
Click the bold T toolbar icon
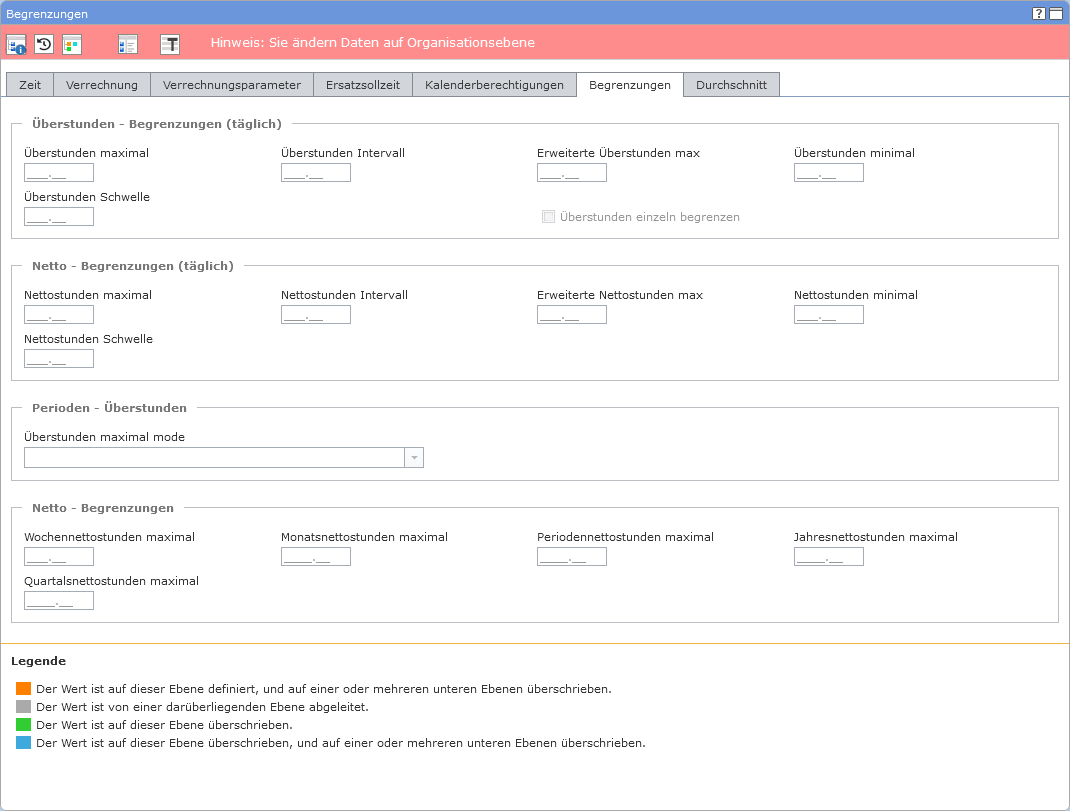pyautogui.click(x=170, y=44)
